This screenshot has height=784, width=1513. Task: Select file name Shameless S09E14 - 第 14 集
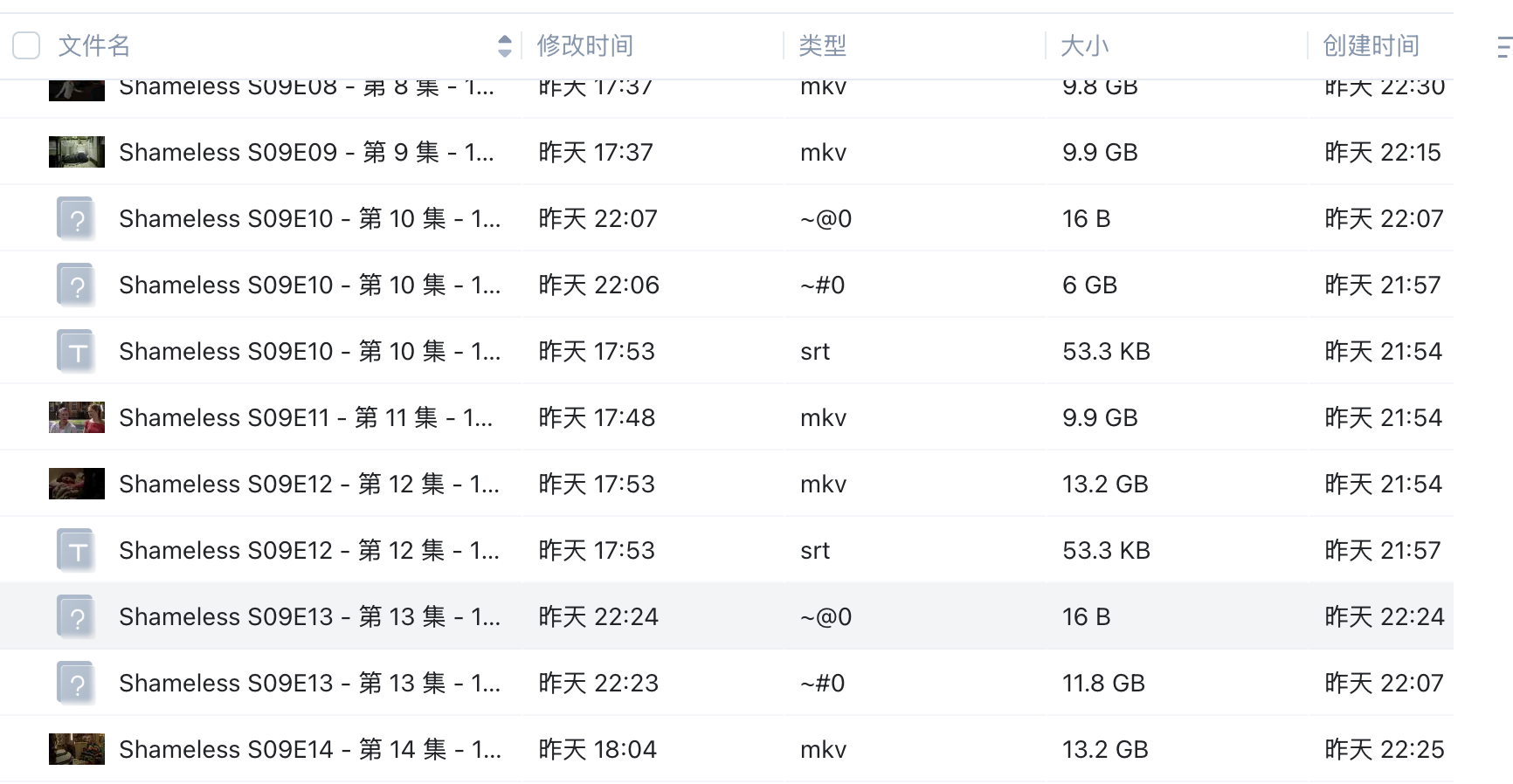click(x=310, y=749)
